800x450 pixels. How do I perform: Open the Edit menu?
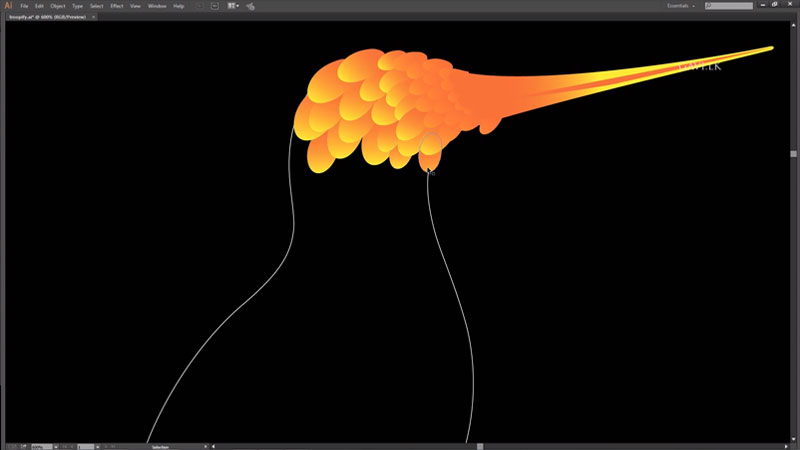(39, 6)
